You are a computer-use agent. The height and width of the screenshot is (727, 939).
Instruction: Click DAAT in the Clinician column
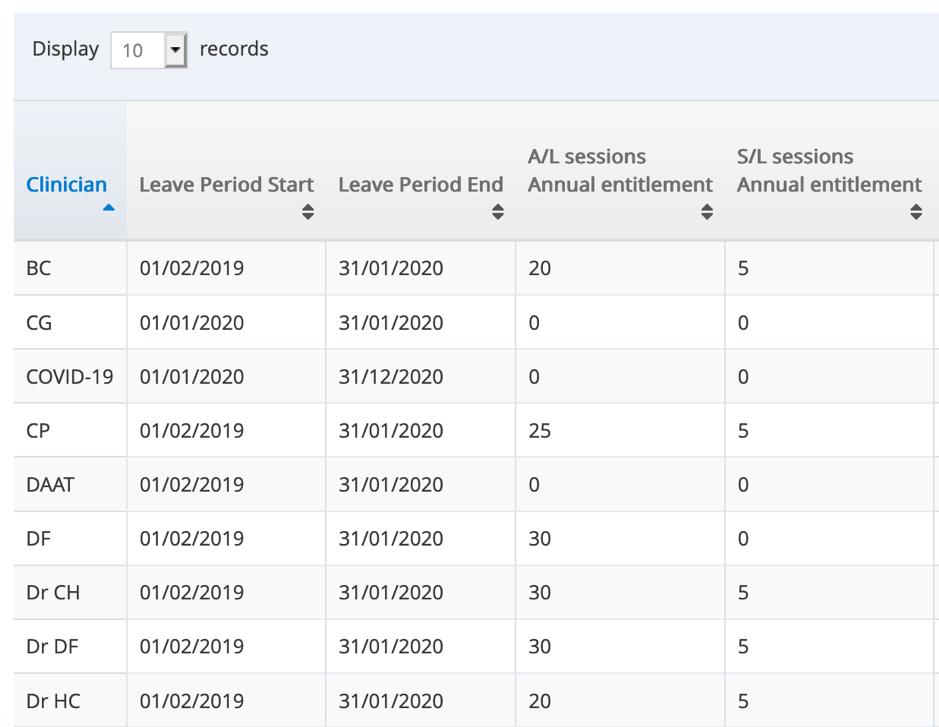[x=50, y=485]
